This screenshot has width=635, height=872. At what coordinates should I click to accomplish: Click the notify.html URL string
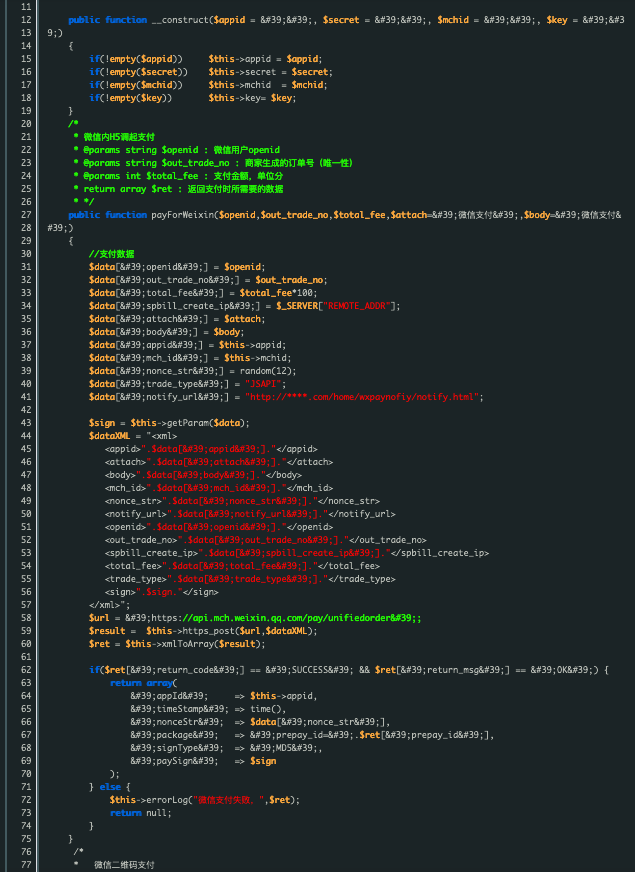[361, 397]
